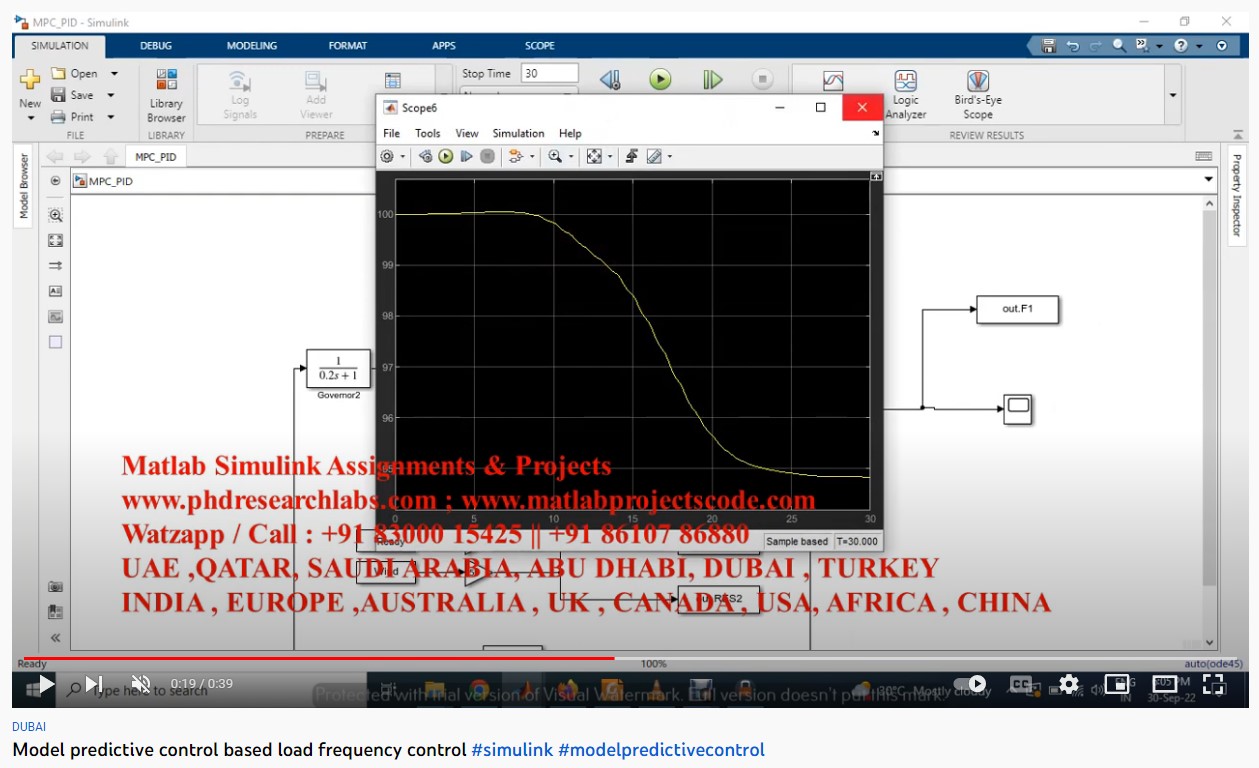
Task: Click Scope6 Step Back icon
Action: [x=425, y=156]
